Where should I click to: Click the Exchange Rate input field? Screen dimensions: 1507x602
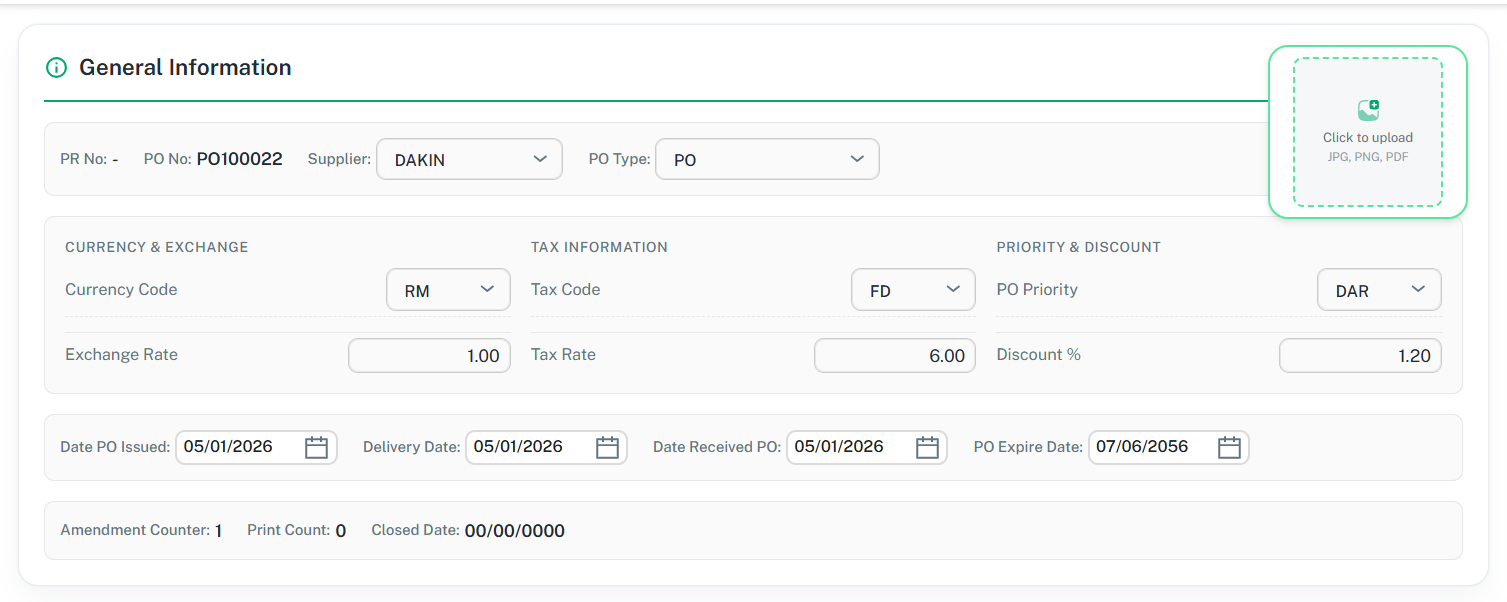point(429,356)
